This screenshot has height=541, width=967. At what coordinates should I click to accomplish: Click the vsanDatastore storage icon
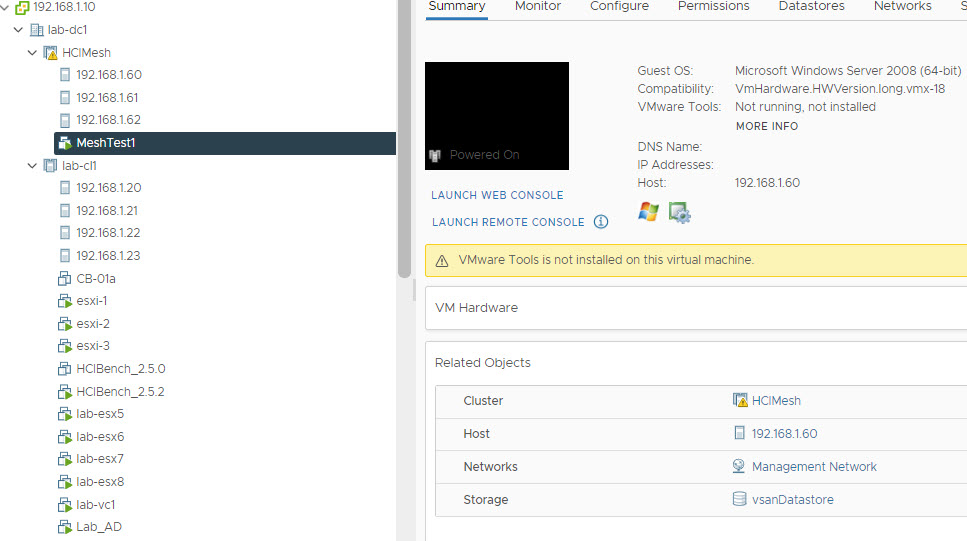[x=740, y=500]
